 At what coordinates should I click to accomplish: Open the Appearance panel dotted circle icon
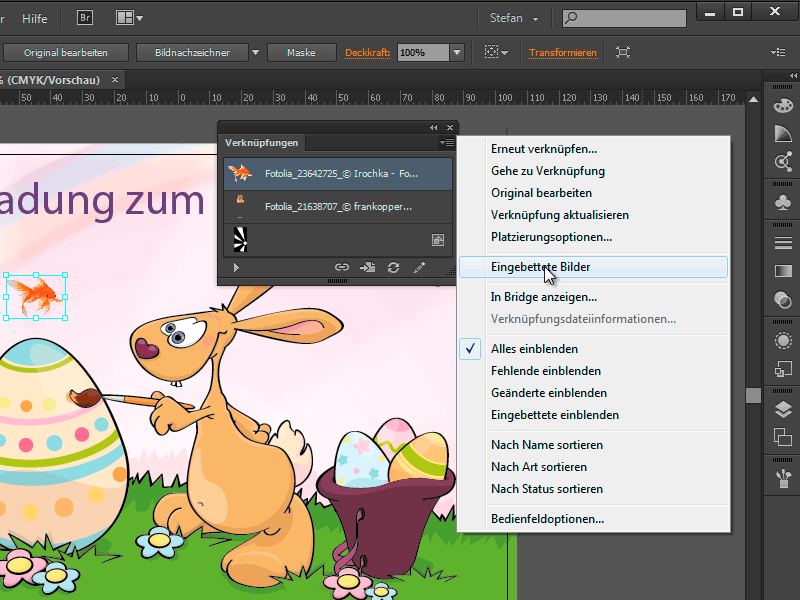click(783, 340)
